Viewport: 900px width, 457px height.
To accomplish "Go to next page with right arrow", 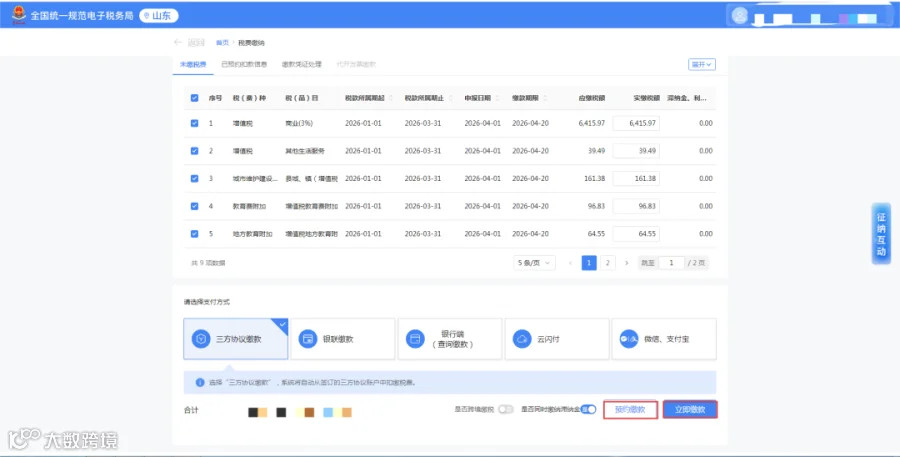I will [626, 263].
